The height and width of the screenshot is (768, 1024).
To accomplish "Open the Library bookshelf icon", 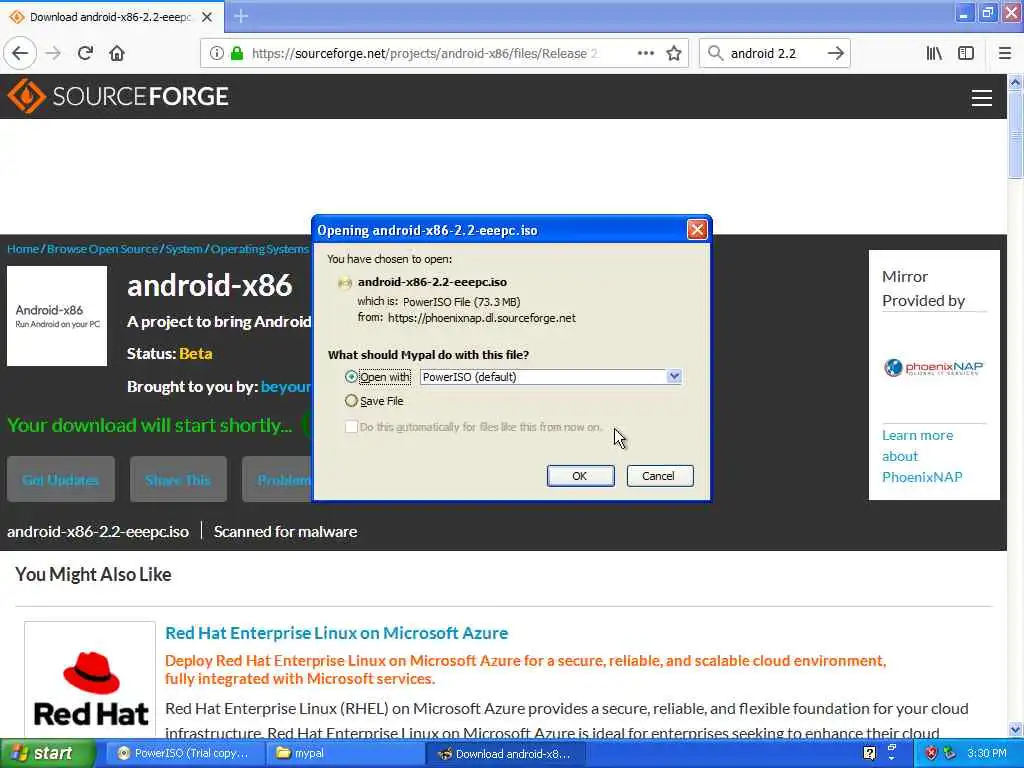I will coord(934,53).
